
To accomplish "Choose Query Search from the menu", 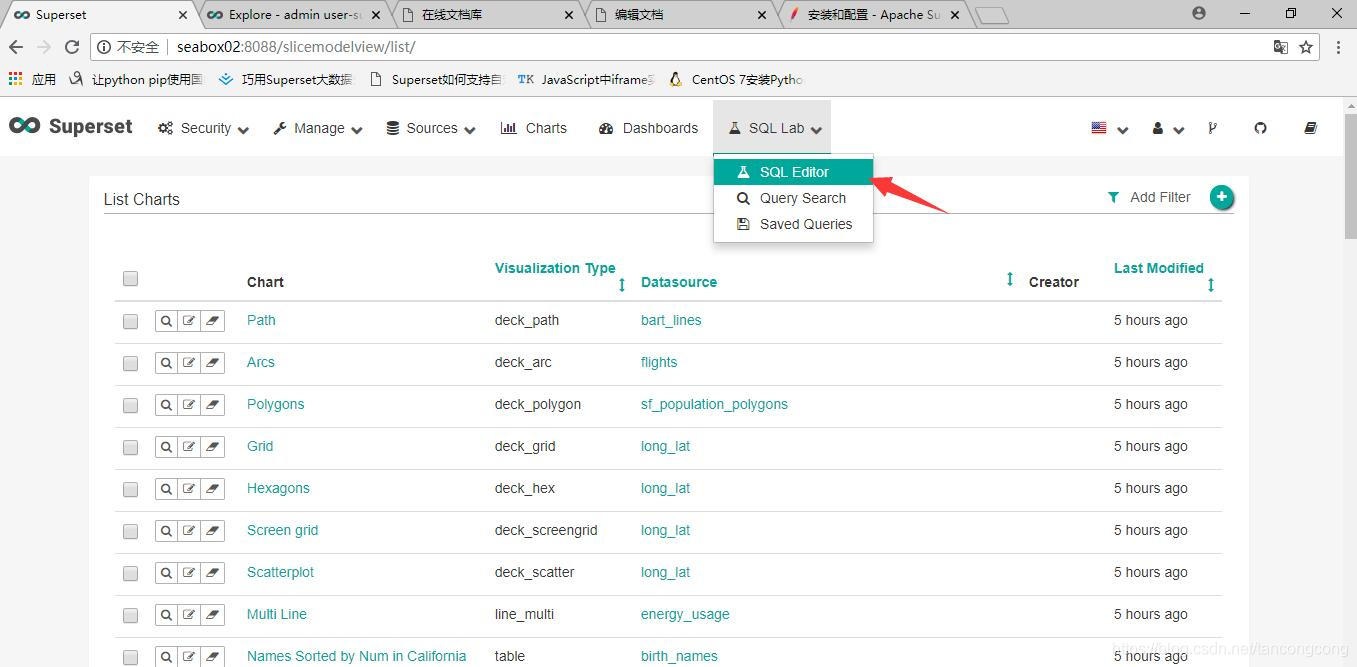I will [x=793, y=198].
